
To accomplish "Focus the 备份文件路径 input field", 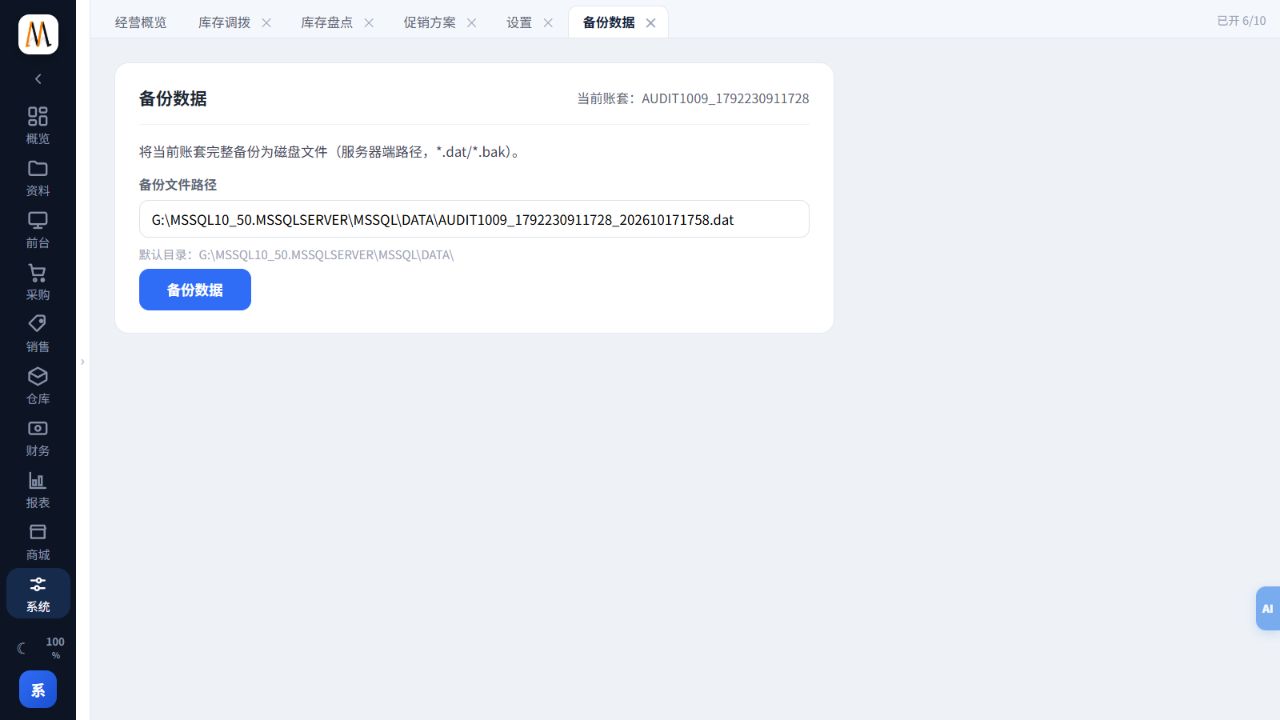I will 474,219.
